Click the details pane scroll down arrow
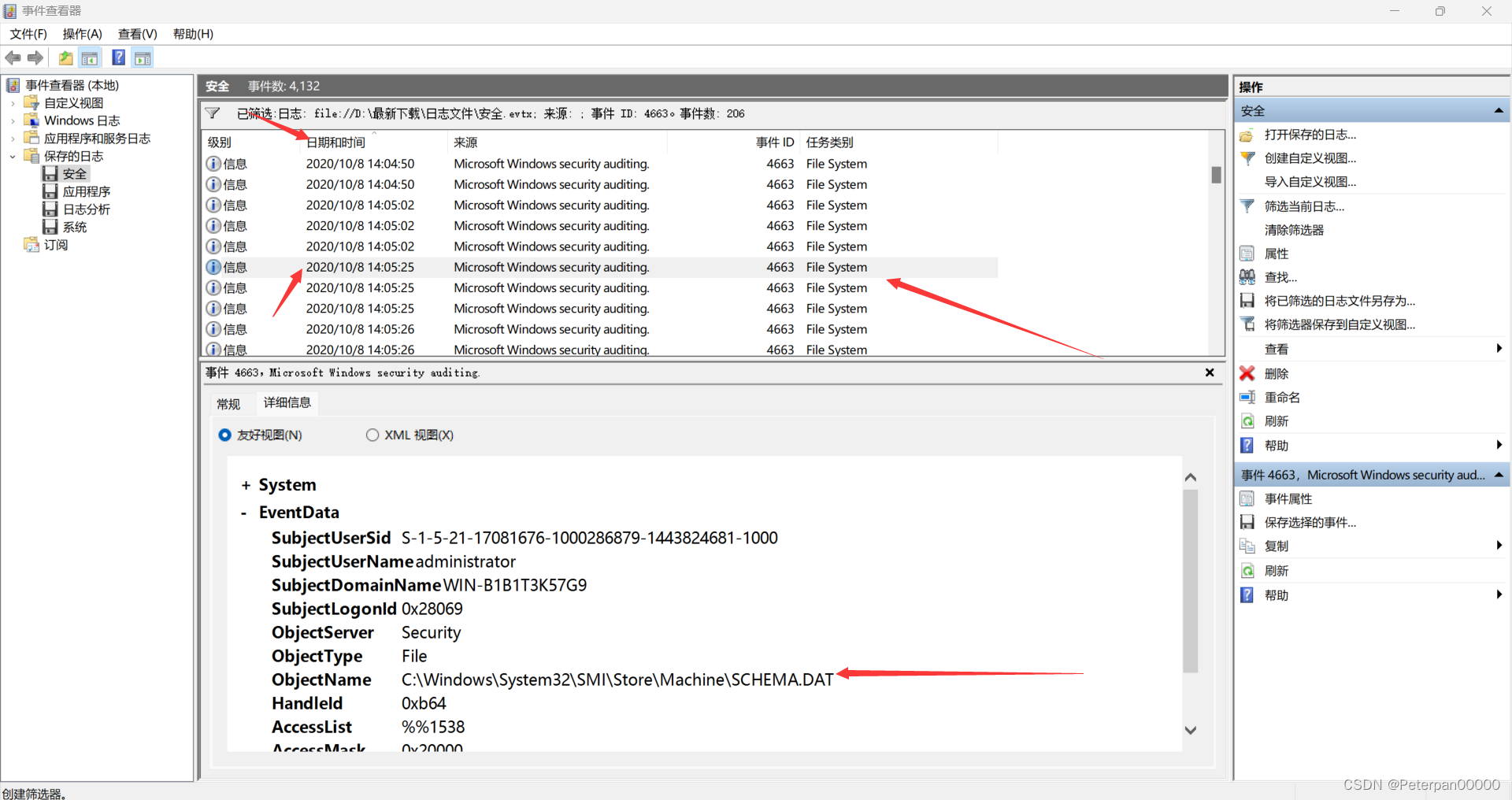This screenshot has width=1512, height=800. click(1191, 731)
